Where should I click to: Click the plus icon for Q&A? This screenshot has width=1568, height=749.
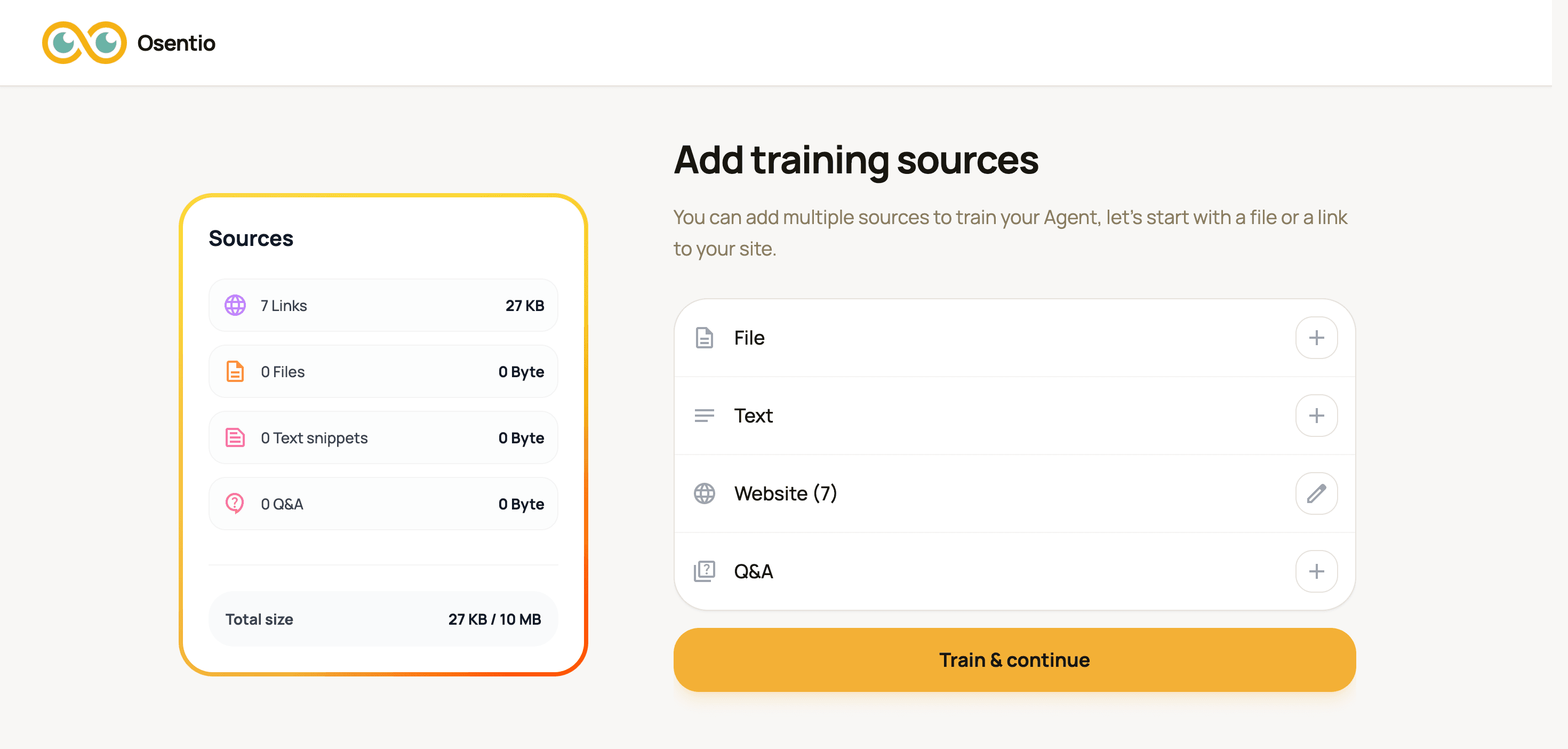coord(1316,571)
